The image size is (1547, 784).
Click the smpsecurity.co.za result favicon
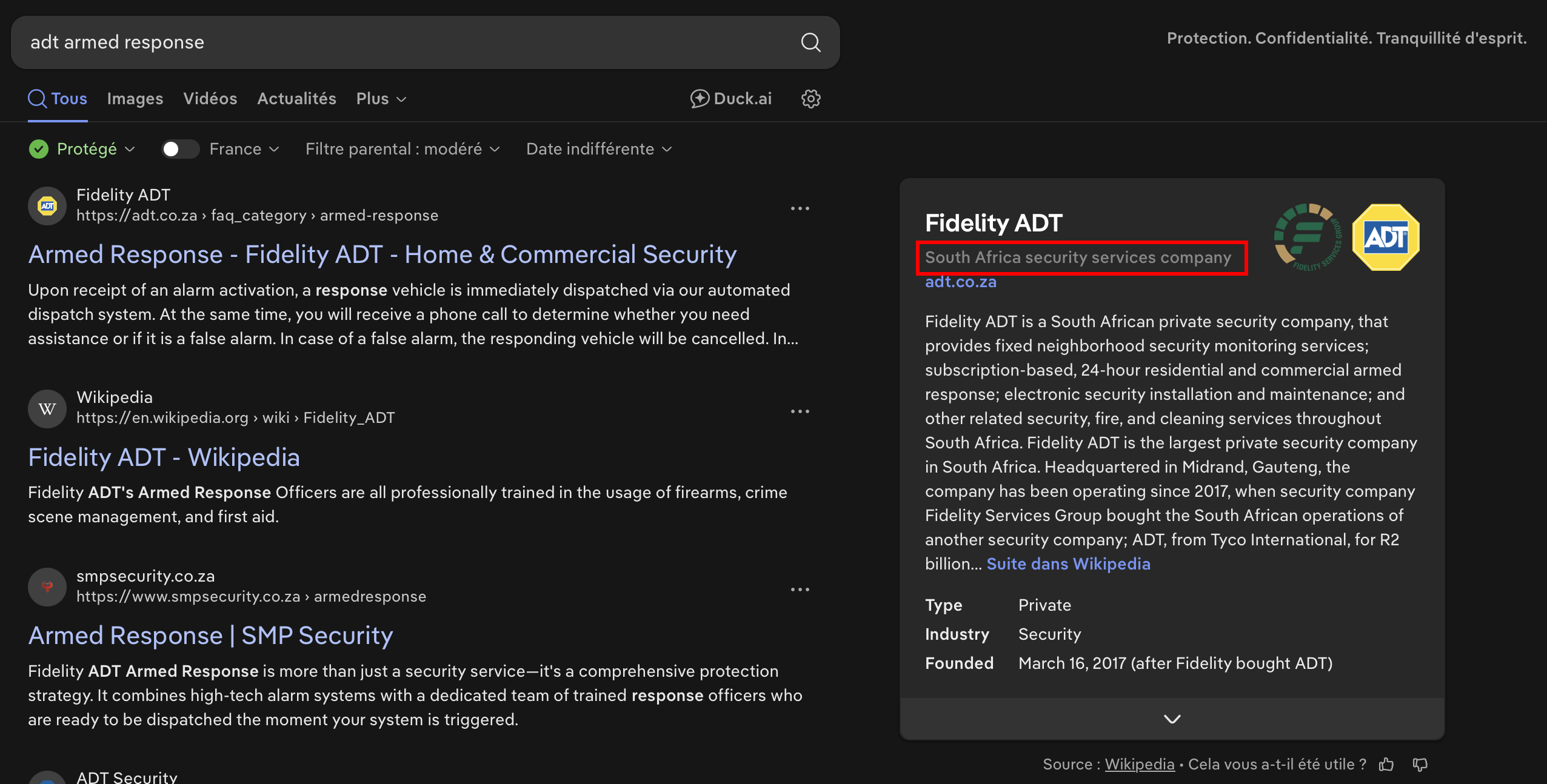(x=47, y=586)
